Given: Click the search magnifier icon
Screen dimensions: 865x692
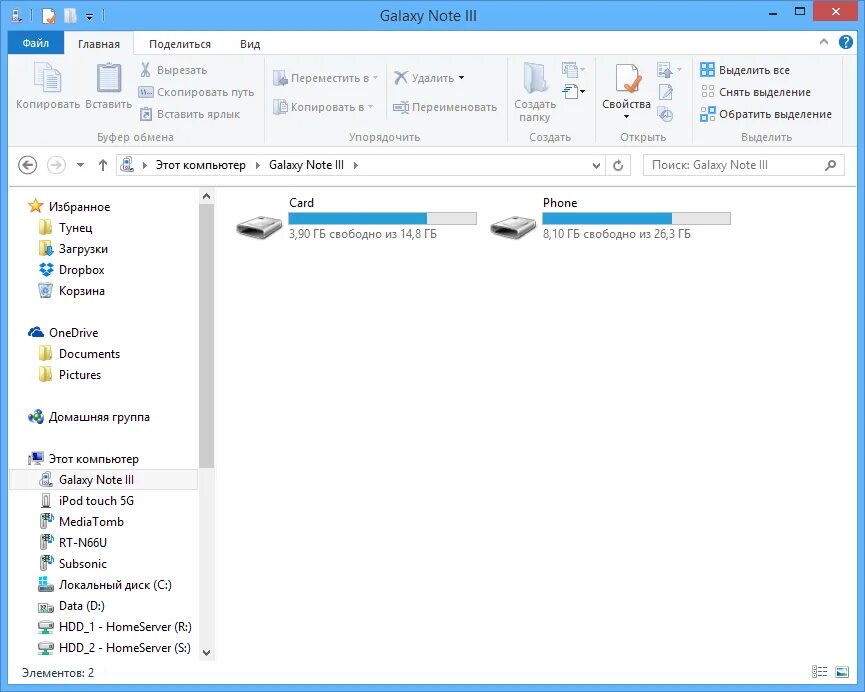Looking at the screenshot, I should tap(830, 165).
